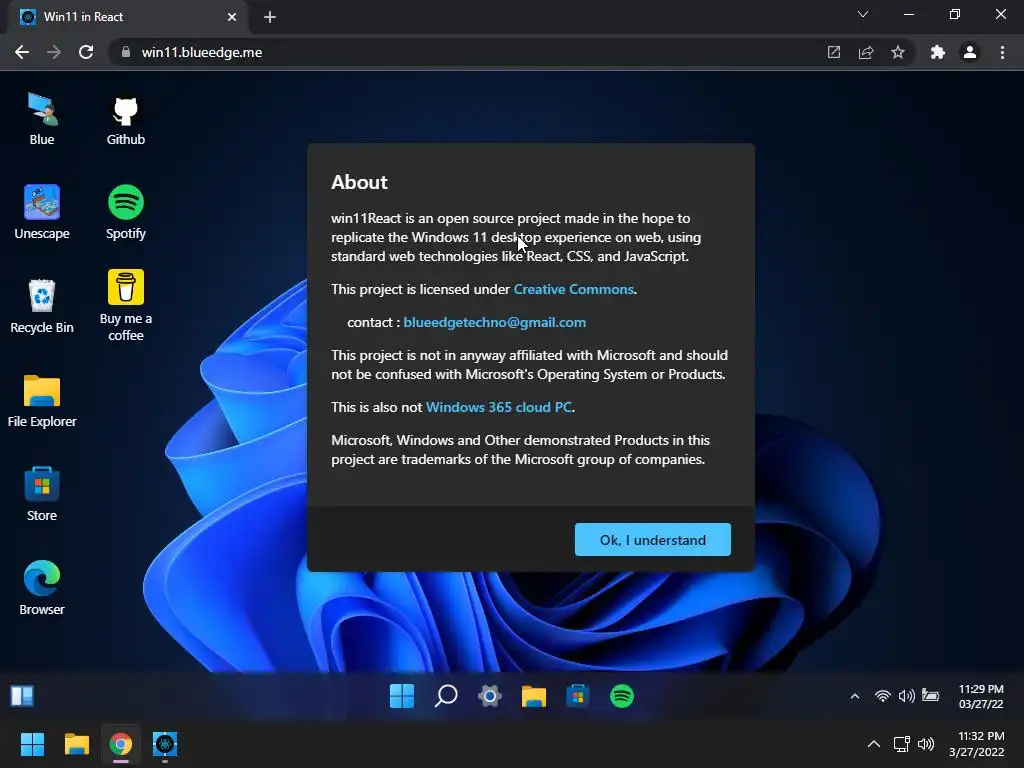The image size is (1024, 768).
Task: Click the blueedgetechno@gmail.com contact link
Action: (494, 322)
